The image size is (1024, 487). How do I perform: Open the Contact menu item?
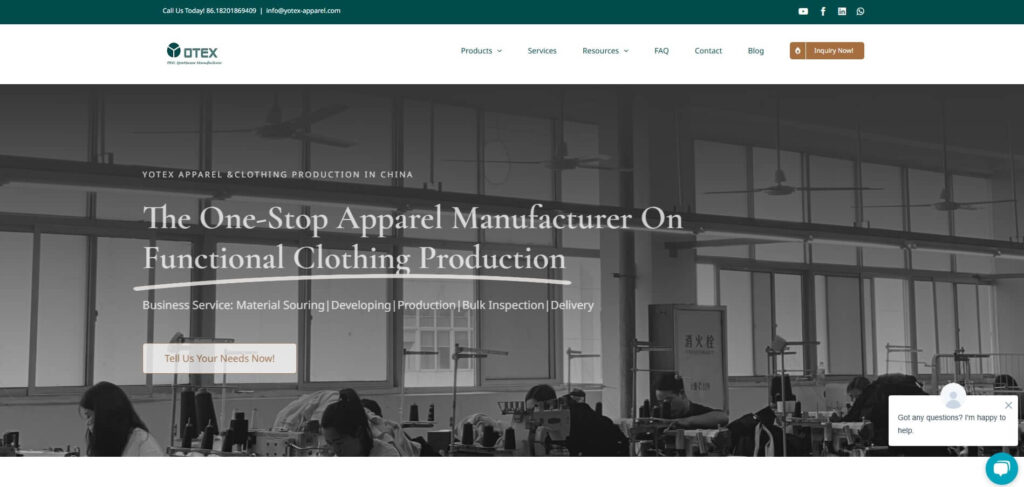pos(708,51)
